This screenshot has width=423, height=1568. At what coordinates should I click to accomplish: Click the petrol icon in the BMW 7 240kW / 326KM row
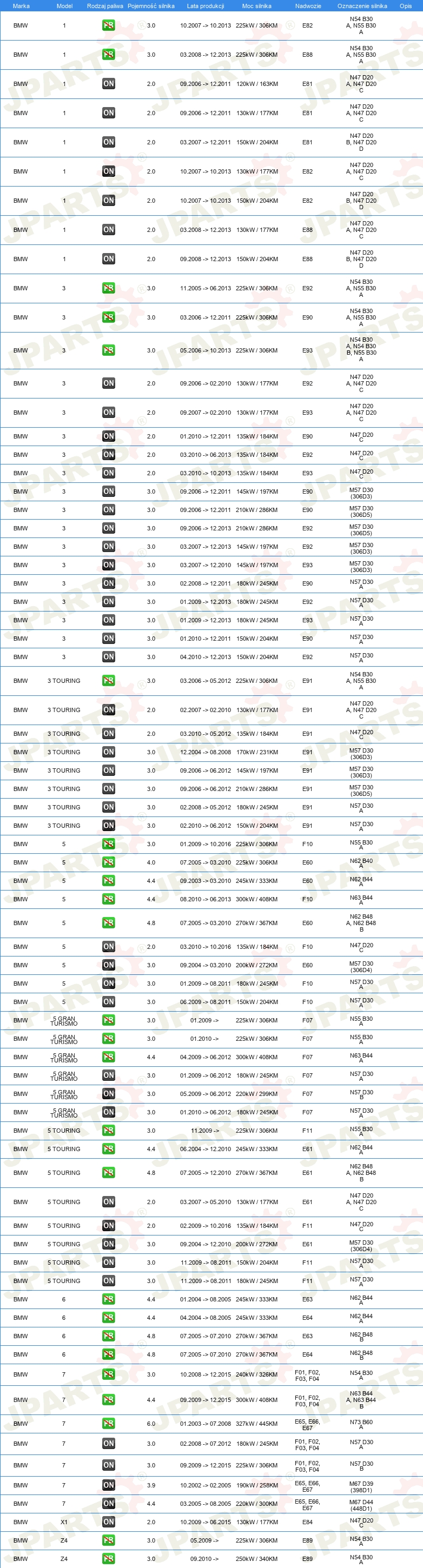coord(108,1374)
